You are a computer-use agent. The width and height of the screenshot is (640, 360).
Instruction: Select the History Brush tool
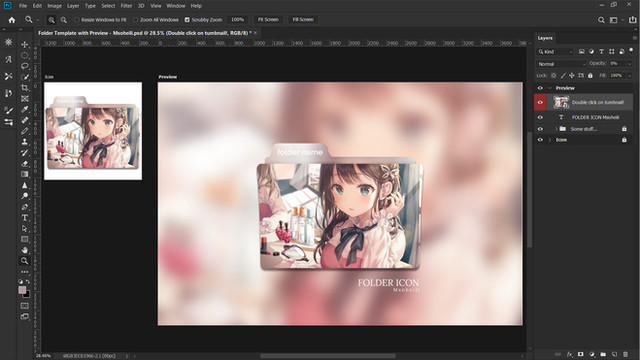point(24,152)
